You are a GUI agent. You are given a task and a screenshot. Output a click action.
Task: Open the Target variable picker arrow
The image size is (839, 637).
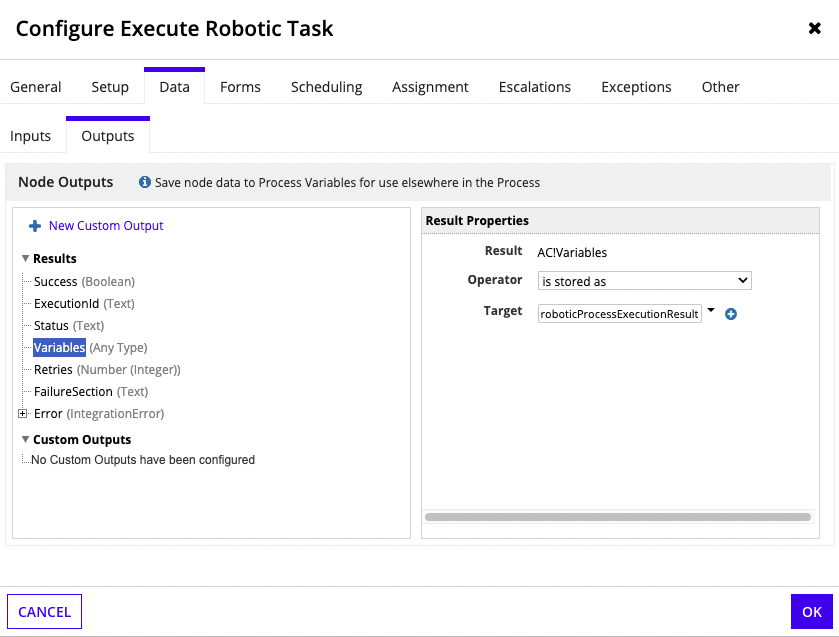(x=711, y=311)
